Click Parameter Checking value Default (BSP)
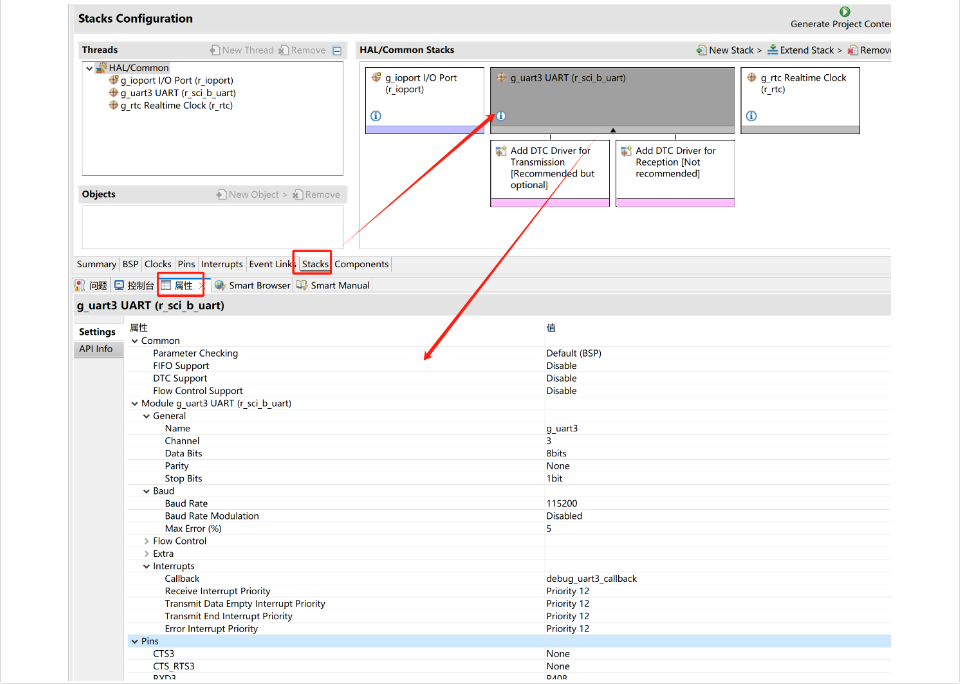960x684 pixels. (x=574, y=353)
